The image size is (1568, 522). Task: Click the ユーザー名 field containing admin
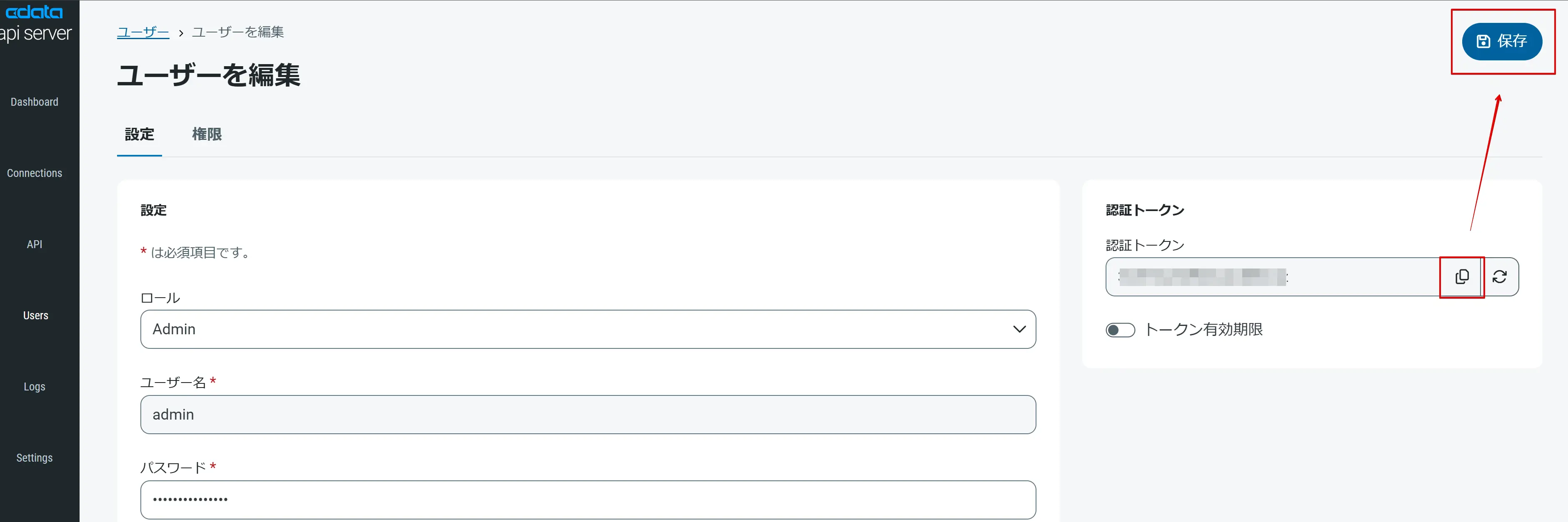(587, 414)
